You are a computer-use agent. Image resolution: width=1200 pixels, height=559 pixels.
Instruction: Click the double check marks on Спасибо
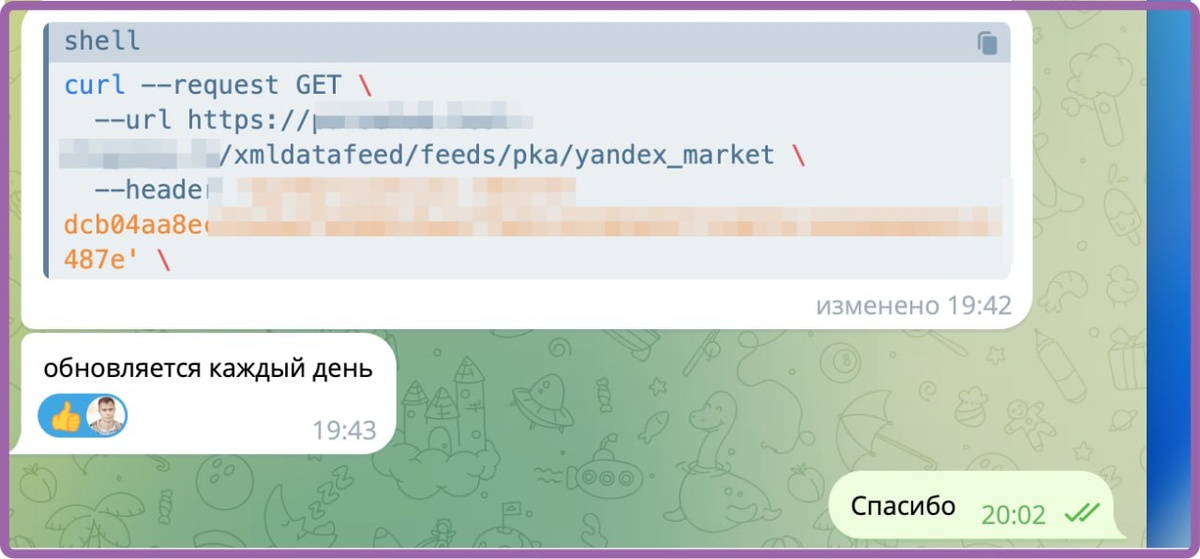[1082, 514]
